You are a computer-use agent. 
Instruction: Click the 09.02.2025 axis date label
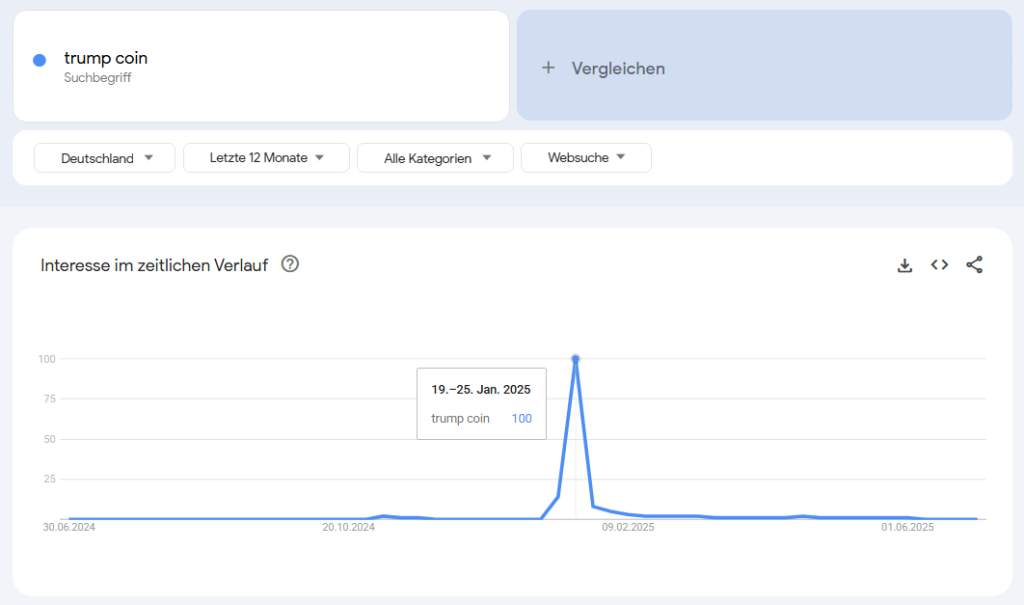tap(627, 528)
